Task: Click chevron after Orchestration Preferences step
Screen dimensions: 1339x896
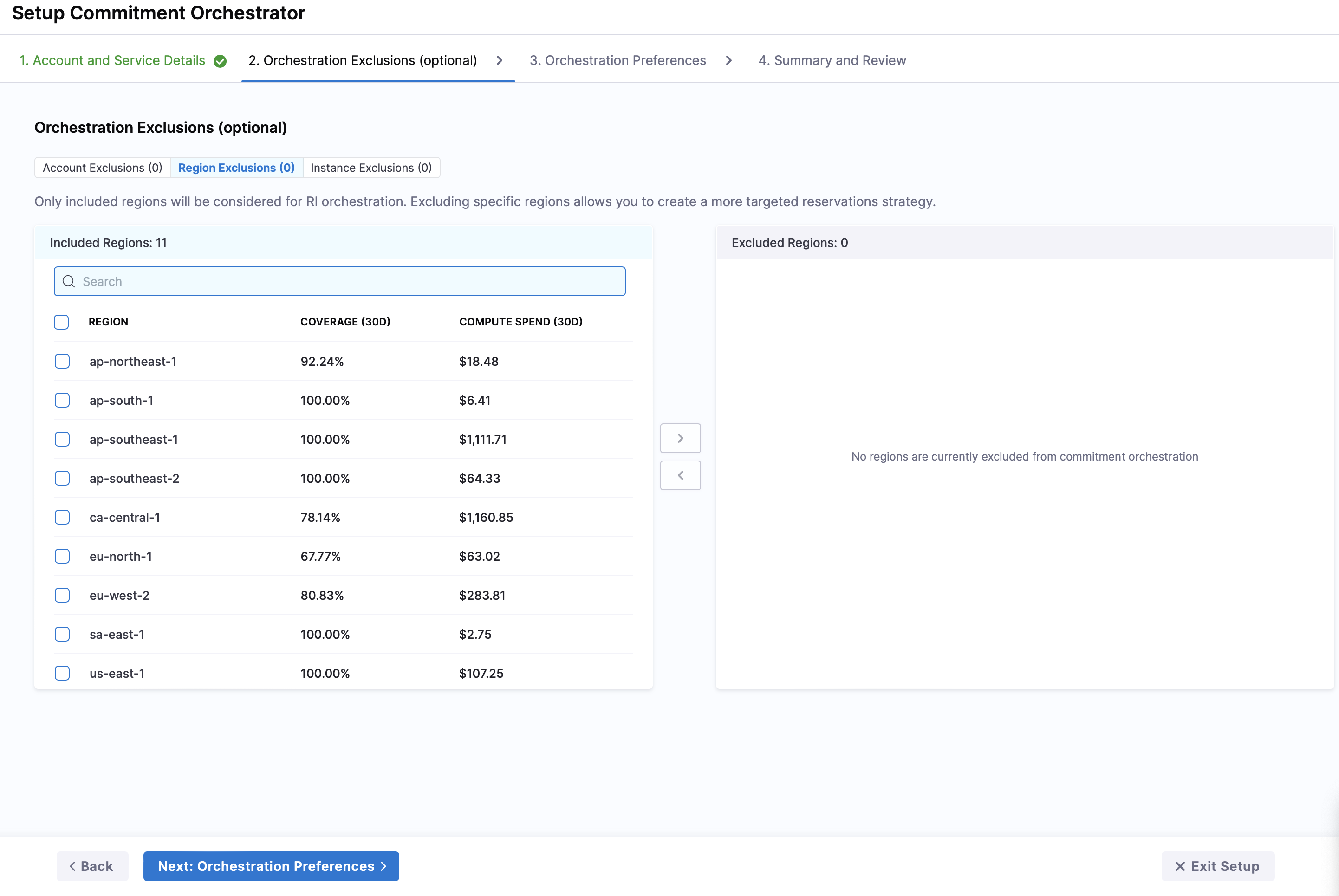Action: [728, 60]
